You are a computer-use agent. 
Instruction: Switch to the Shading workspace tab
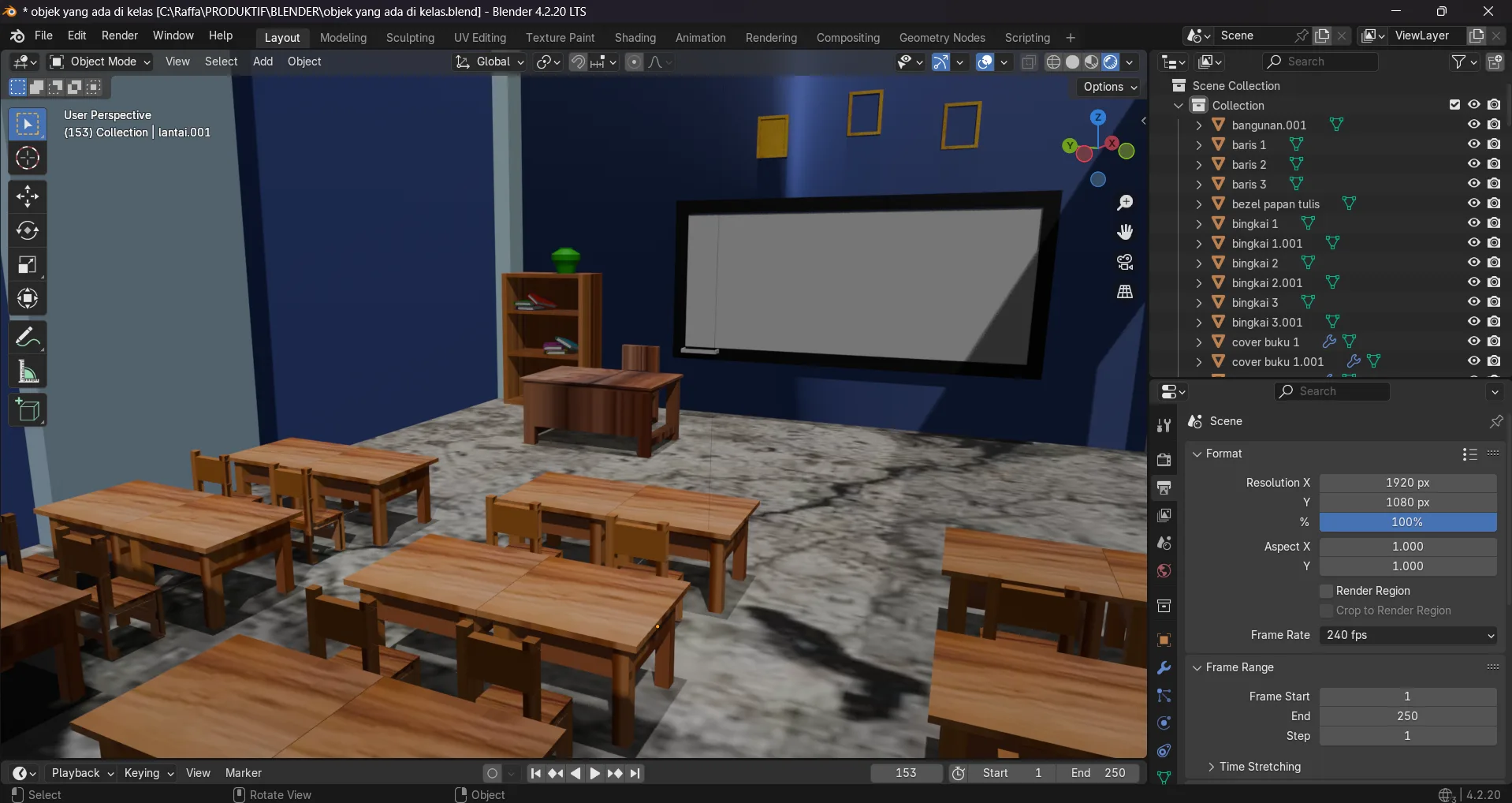tap(635, 38)
